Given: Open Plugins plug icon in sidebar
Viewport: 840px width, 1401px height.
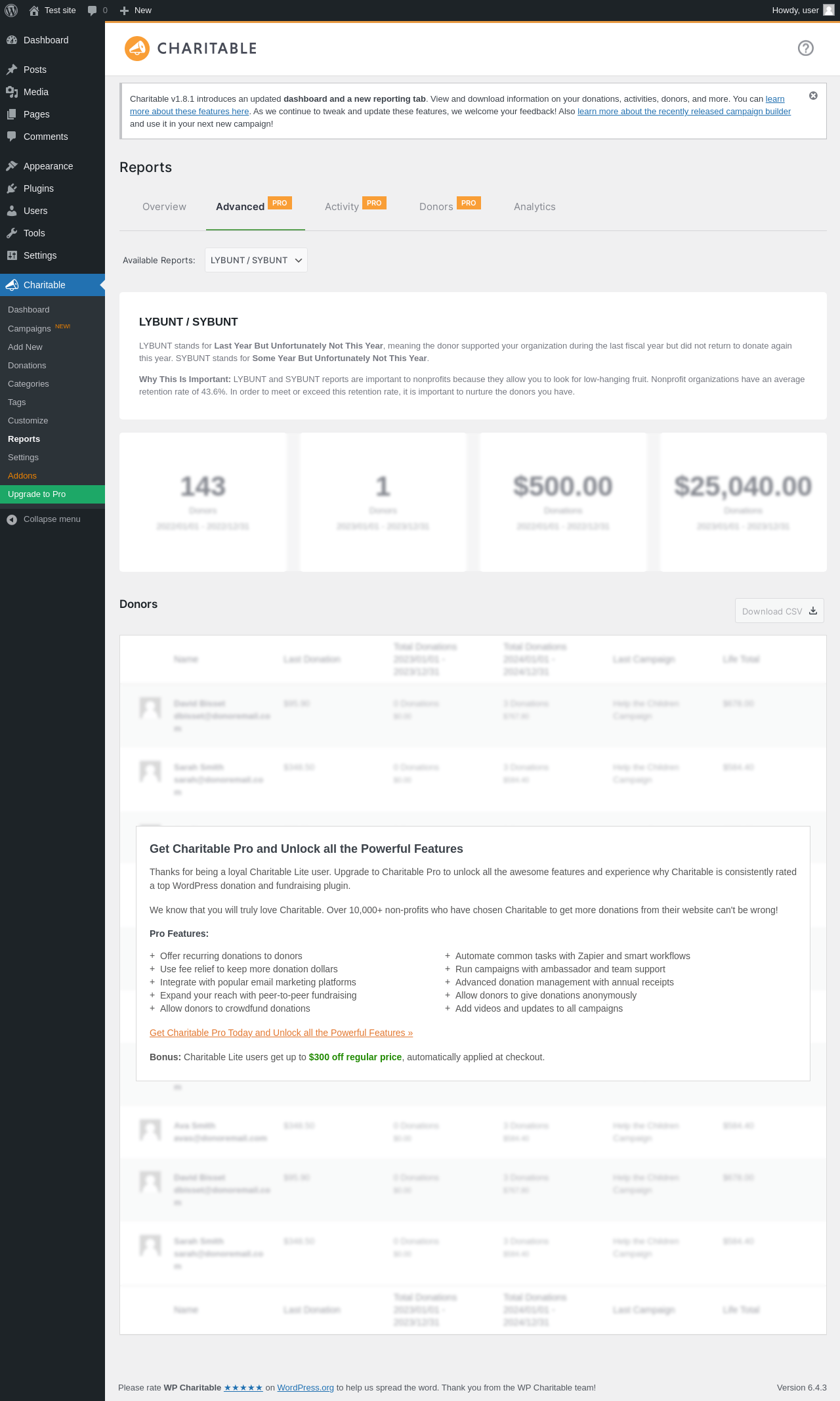Looking at the screenshot, I should tap(12, 188).
